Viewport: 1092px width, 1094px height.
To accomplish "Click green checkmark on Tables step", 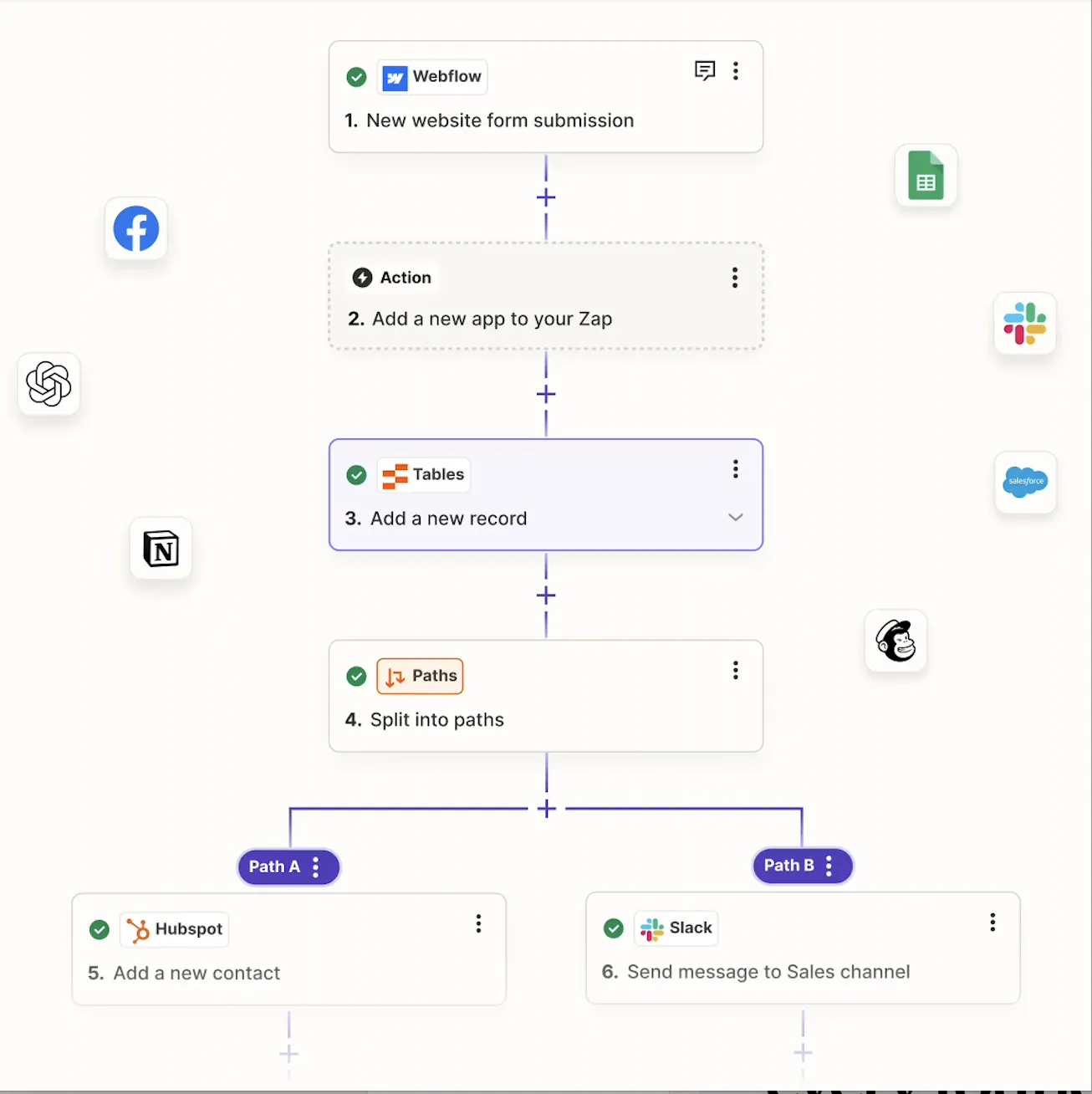I will tap(357, 475).
